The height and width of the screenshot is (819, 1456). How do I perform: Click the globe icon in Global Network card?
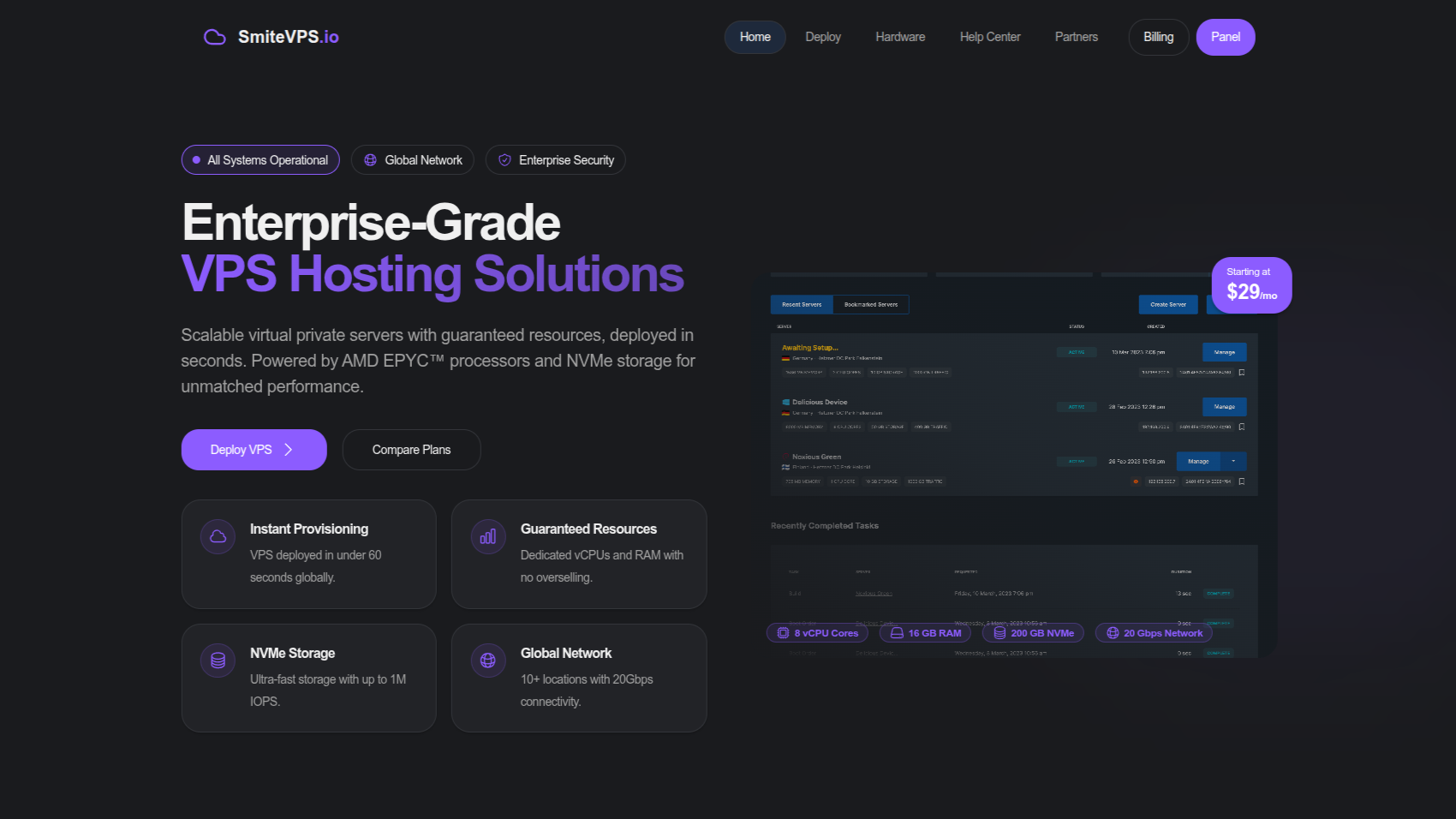488,661
